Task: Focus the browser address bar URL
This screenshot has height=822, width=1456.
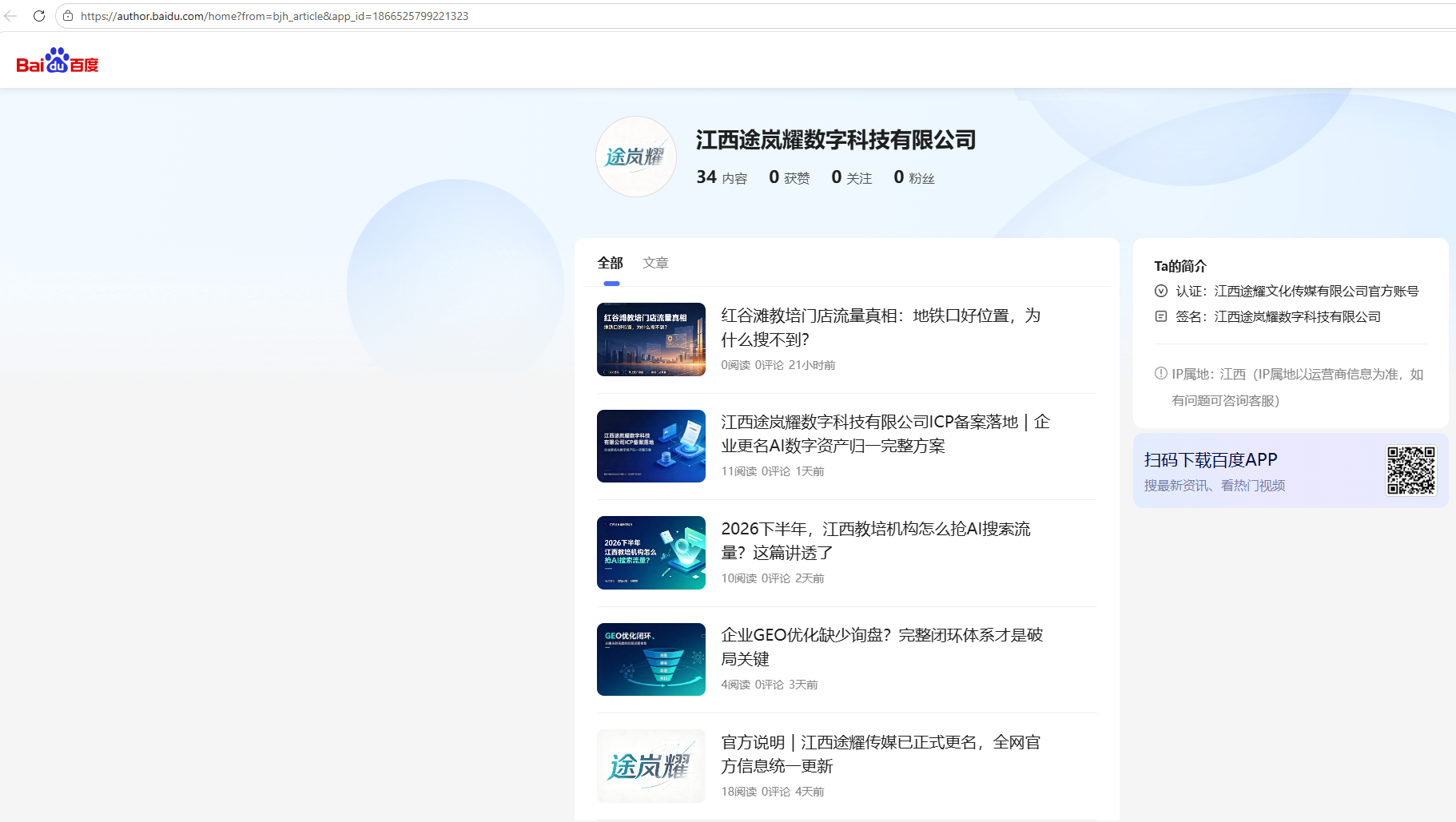Action: click(x=274, y=16)
